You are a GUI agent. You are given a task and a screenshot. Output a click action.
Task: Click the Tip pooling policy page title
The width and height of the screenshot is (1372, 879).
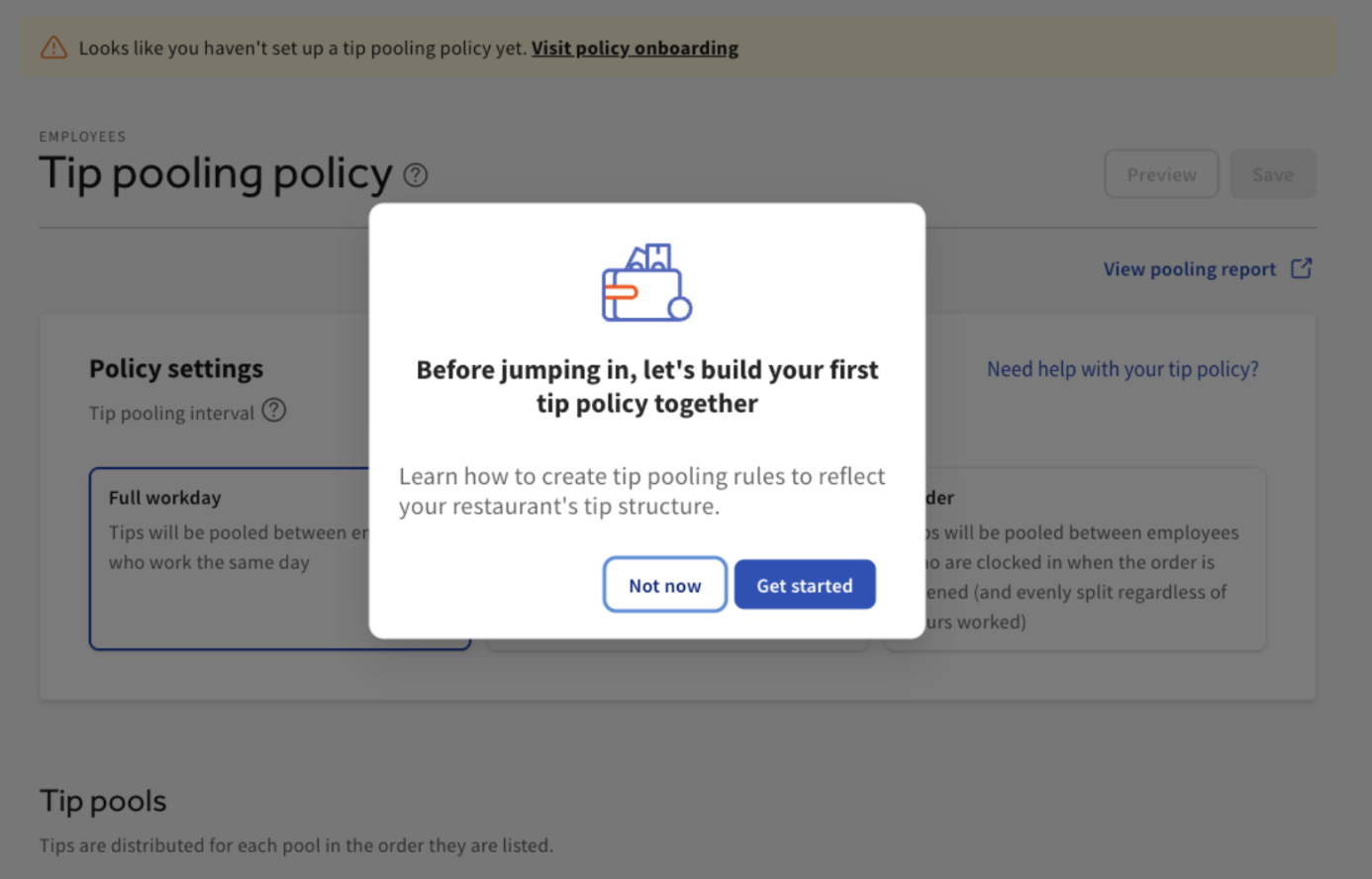216,174
